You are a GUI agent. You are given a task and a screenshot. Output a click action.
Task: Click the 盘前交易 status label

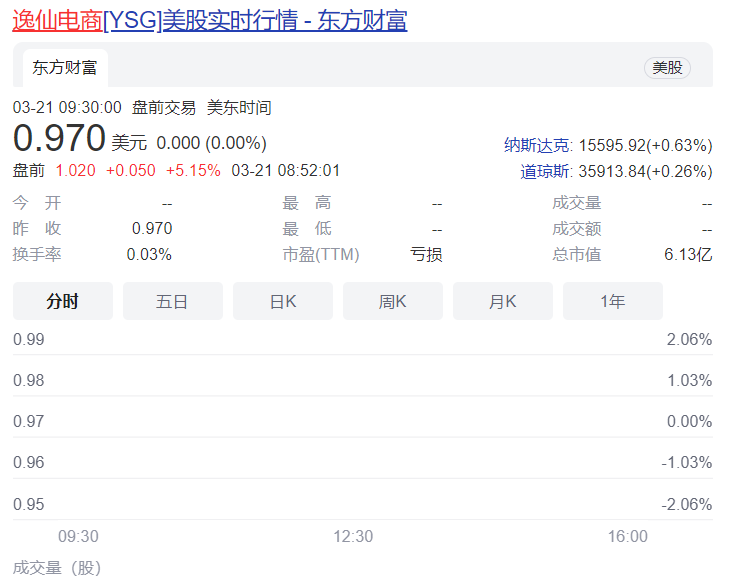point(164,107)
